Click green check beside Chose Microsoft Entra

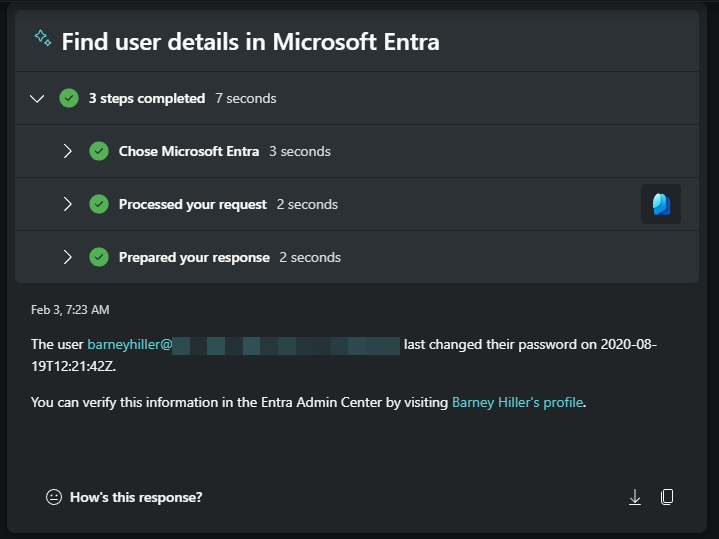coord(99,151)
